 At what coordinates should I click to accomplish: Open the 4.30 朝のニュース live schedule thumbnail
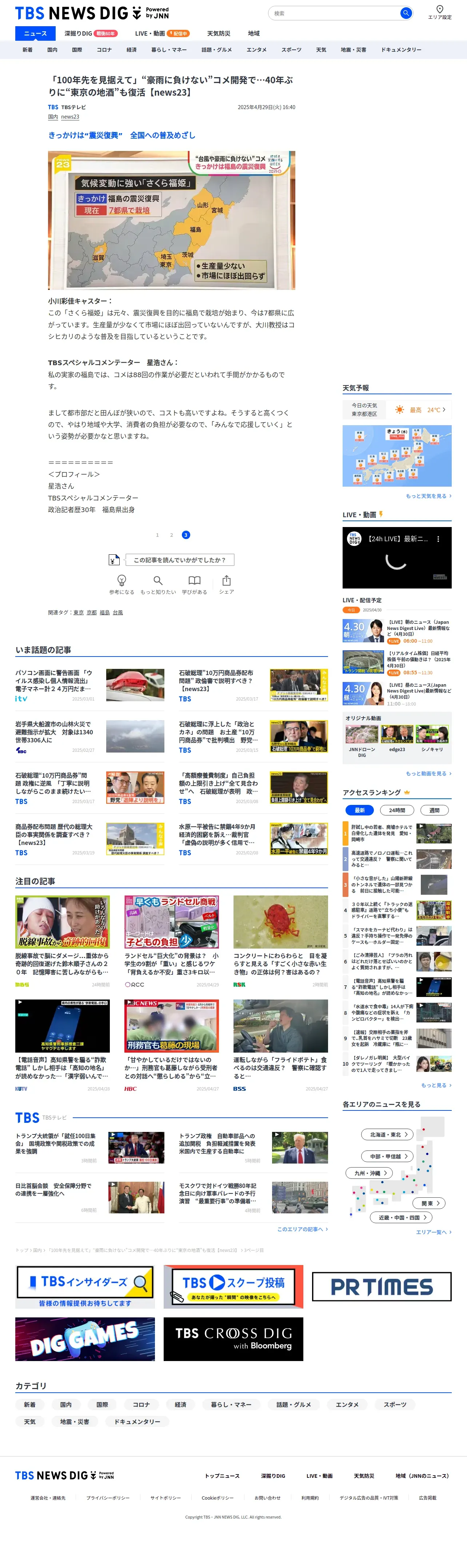click(x=363, y=631)
